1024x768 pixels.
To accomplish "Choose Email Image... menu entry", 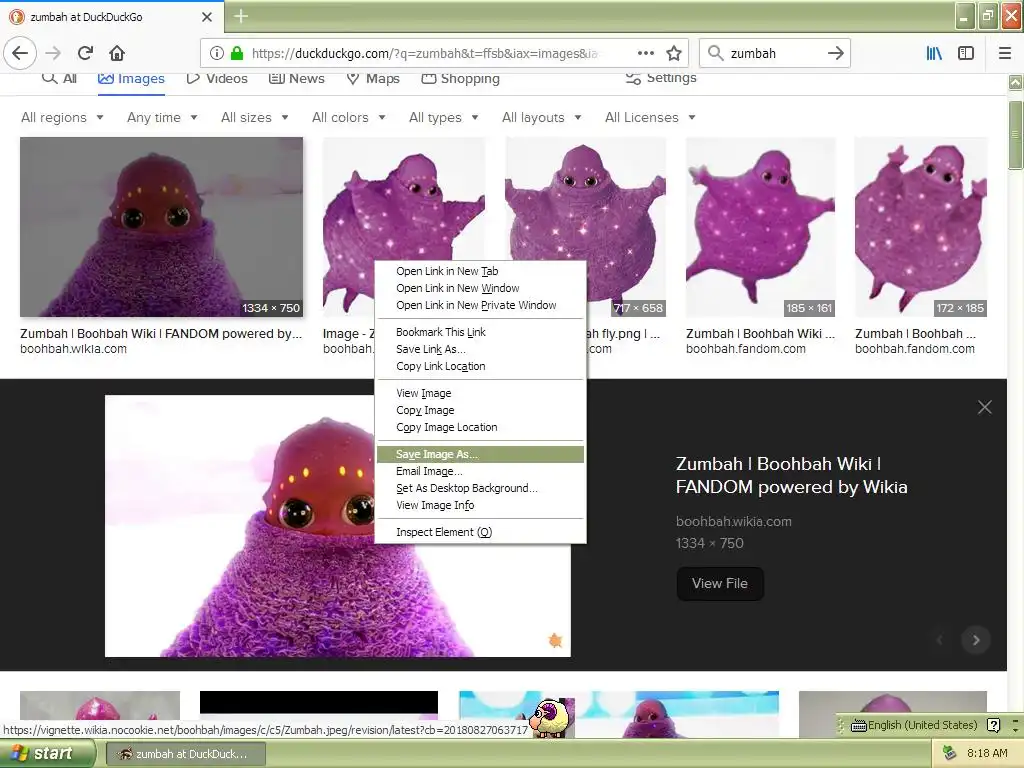I will [x=481, y=471].
